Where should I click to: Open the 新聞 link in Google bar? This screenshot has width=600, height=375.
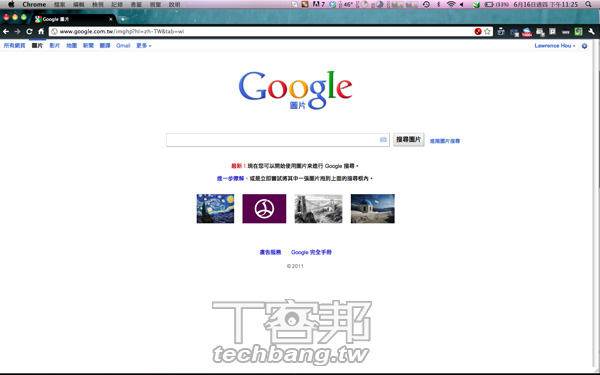coord(88,46)
